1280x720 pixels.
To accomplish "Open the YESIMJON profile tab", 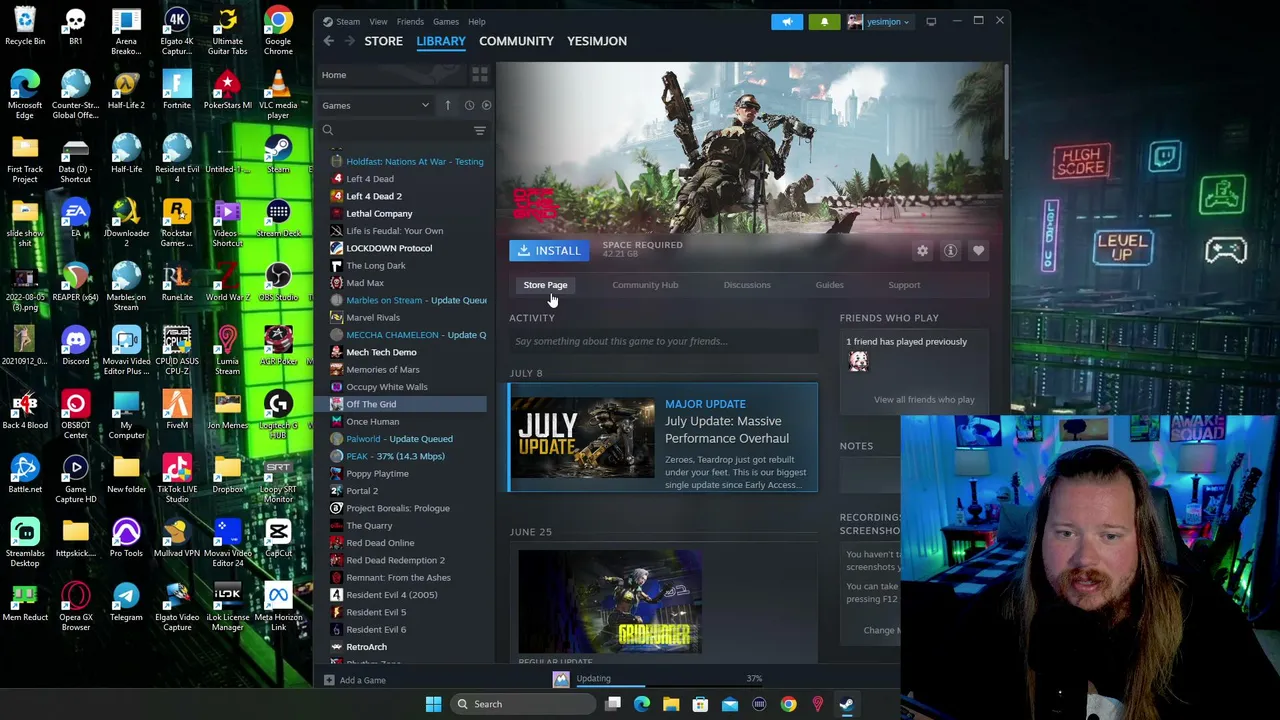I will [x=597, y=41].
